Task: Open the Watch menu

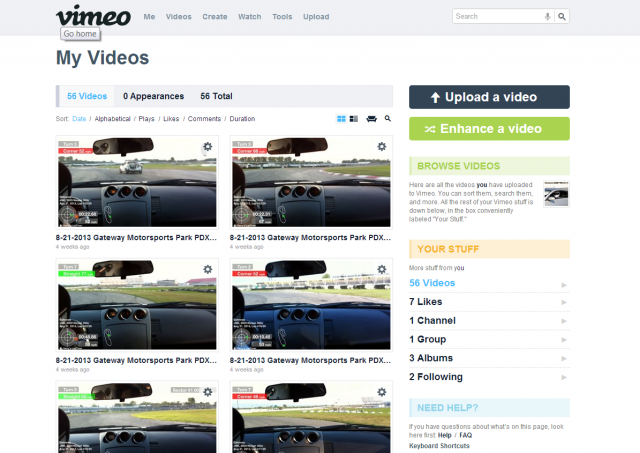Action: pyautogui.click(x=249, y=17)
